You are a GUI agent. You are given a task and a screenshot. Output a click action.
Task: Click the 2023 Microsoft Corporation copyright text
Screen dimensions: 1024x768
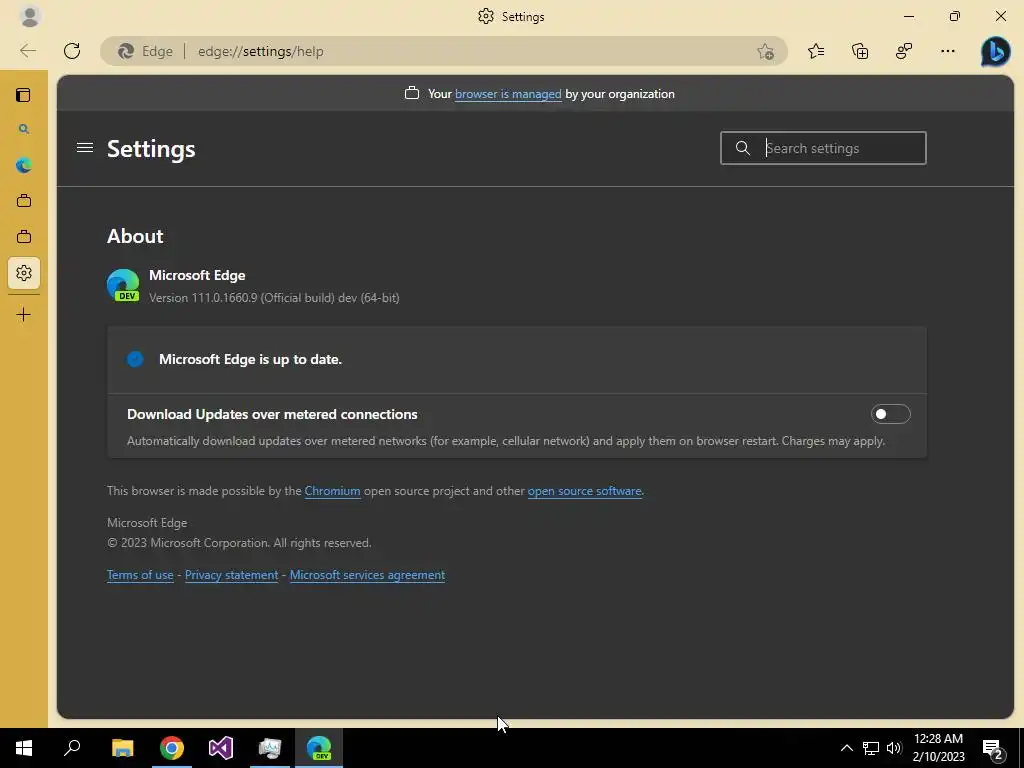click(239, 543)
